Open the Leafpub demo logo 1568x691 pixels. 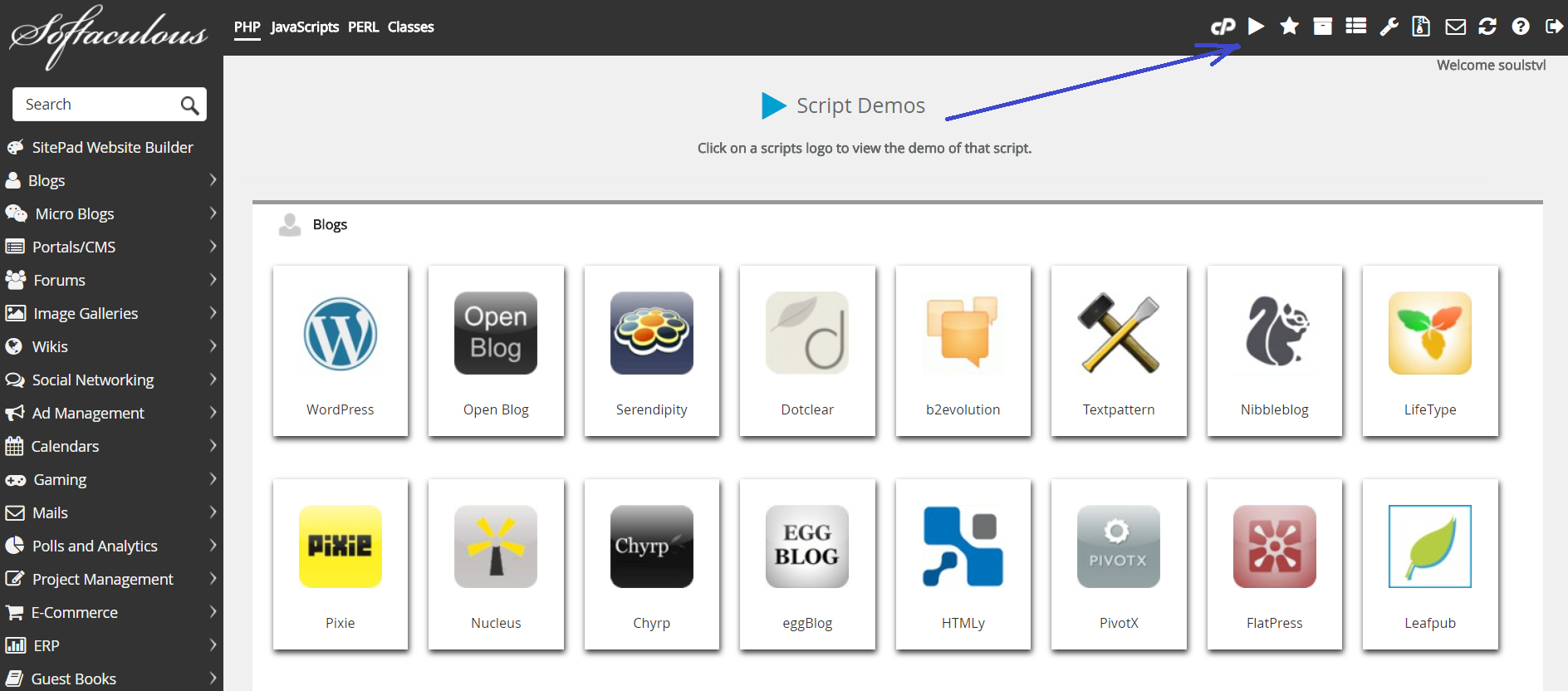1430,546
